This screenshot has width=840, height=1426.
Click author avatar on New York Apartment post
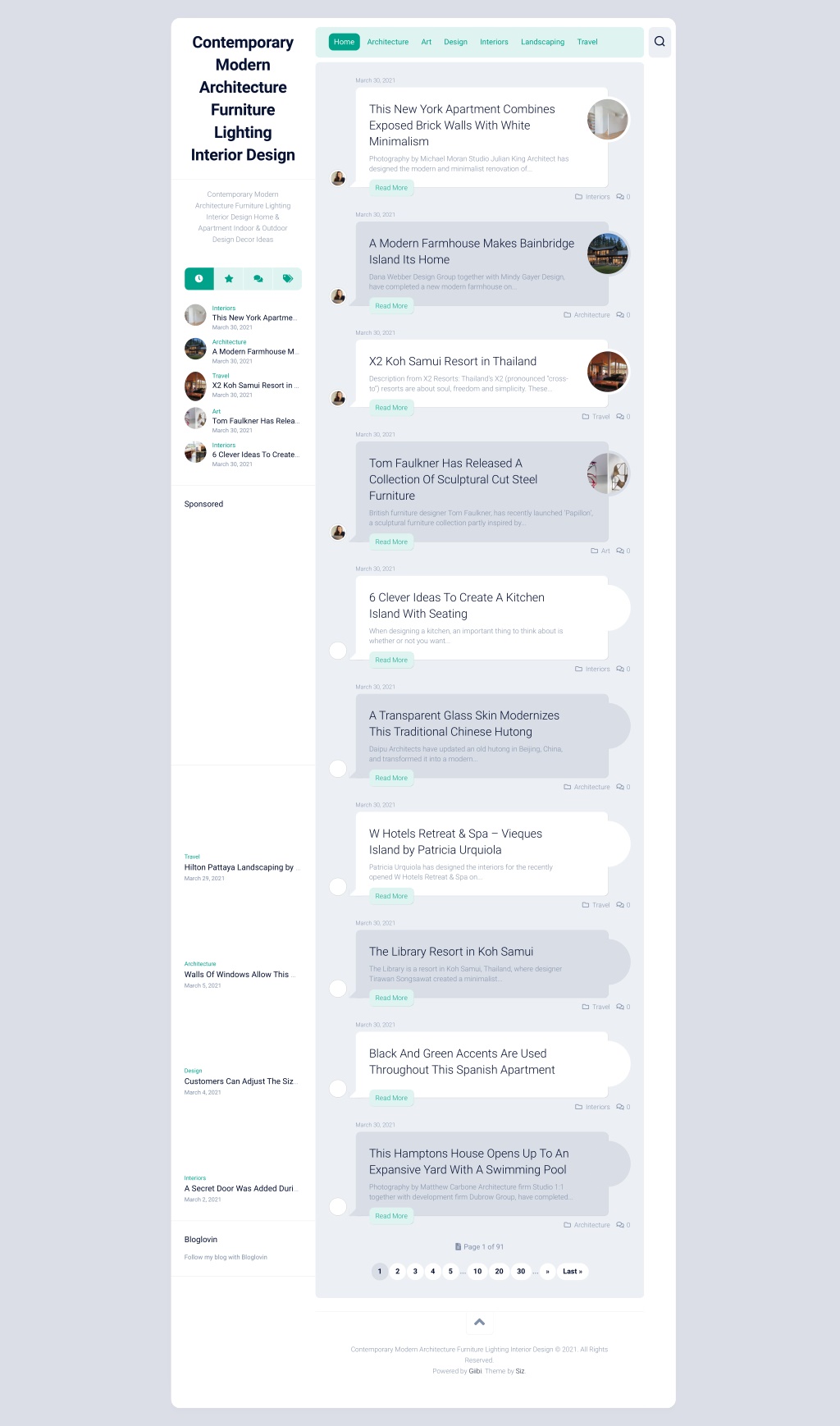pyautogui.click(x=338, y=178)
